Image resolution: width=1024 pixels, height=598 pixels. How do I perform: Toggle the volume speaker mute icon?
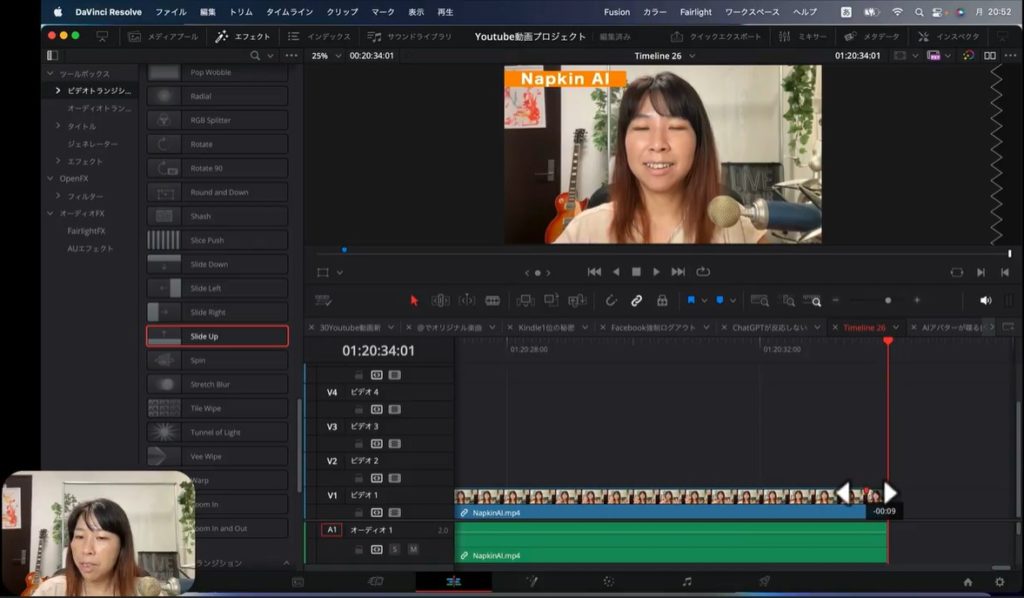(985, 300)
